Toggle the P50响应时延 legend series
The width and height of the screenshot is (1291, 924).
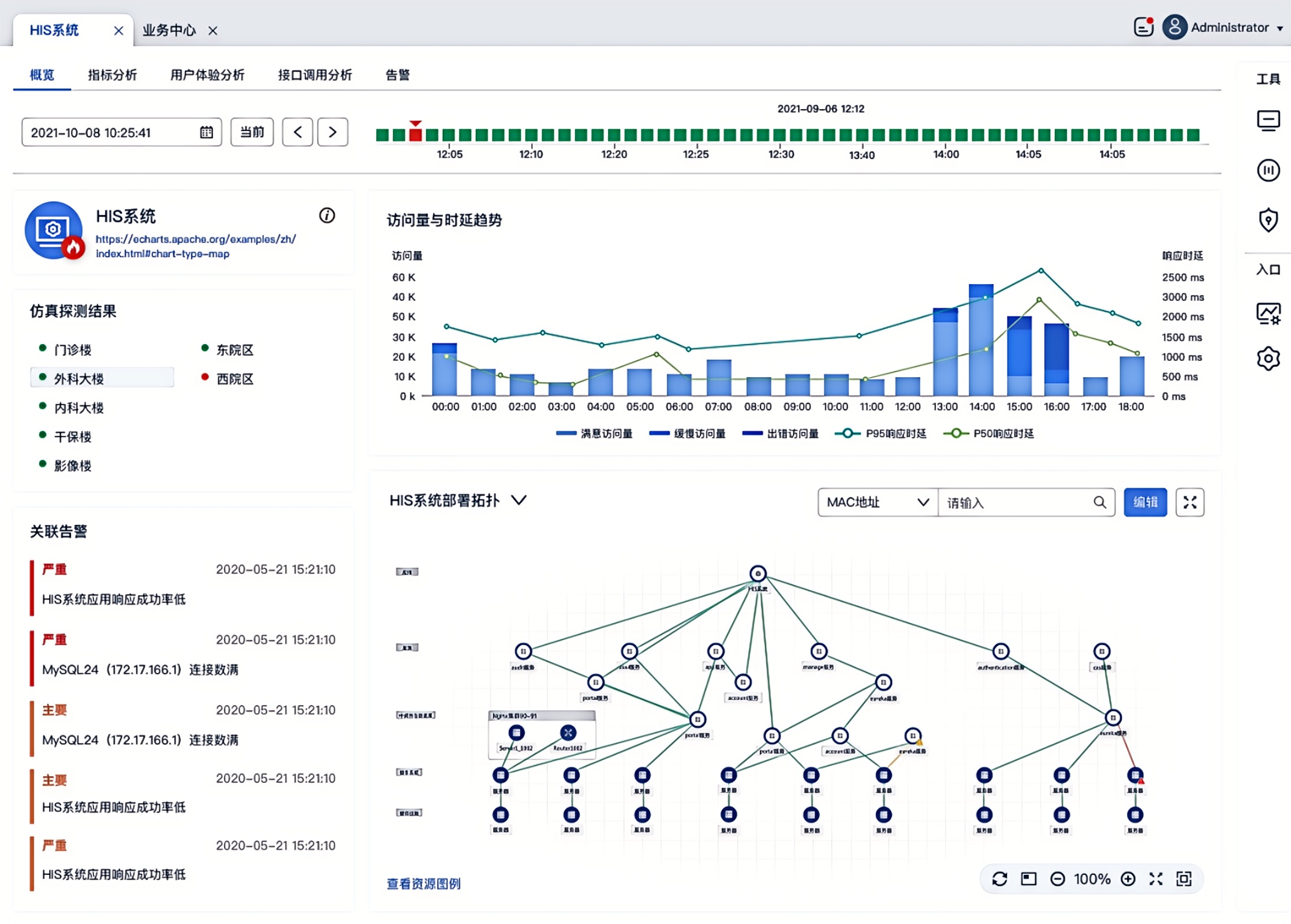[x=988, y=433]
